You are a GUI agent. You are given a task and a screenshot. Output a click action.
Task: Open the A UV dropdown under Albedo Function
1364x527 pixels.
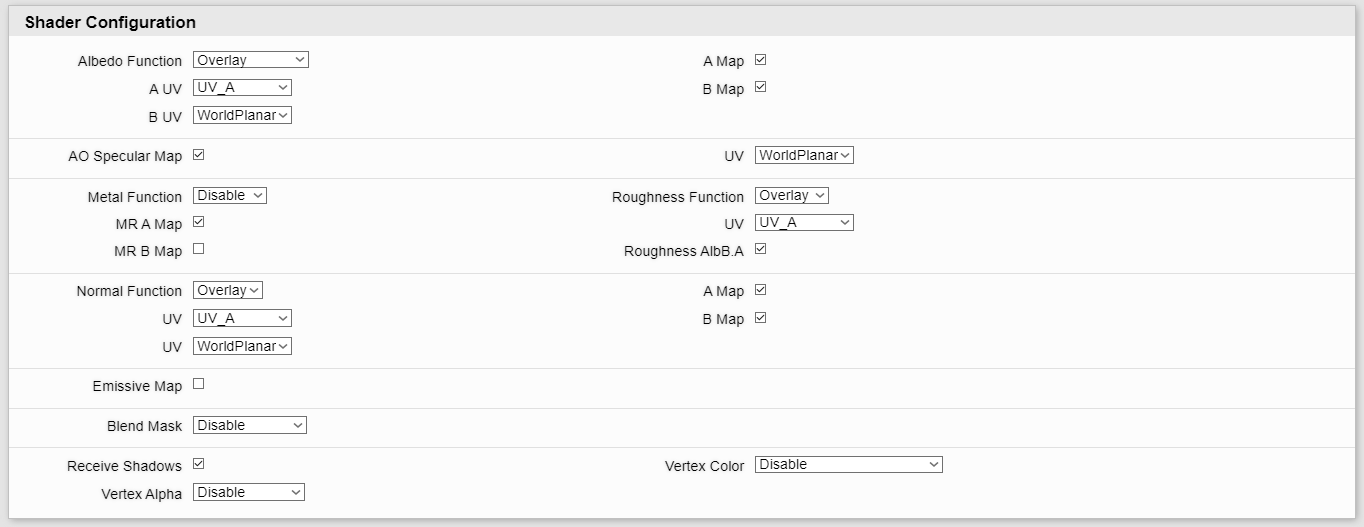(x=242, y=88)
